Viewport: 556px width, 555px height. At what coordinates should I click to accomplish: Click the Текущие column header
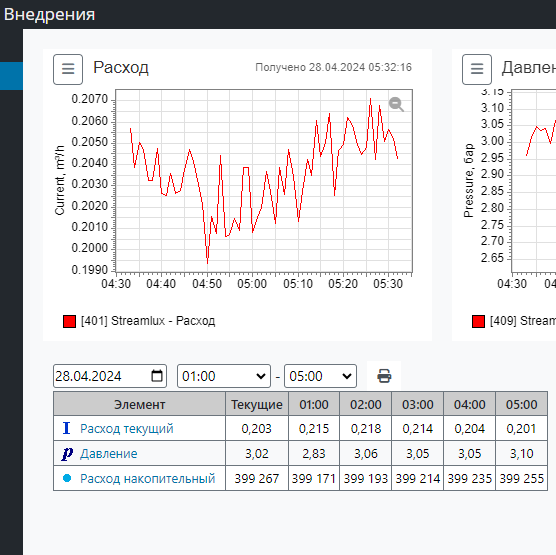click(257, 404)
